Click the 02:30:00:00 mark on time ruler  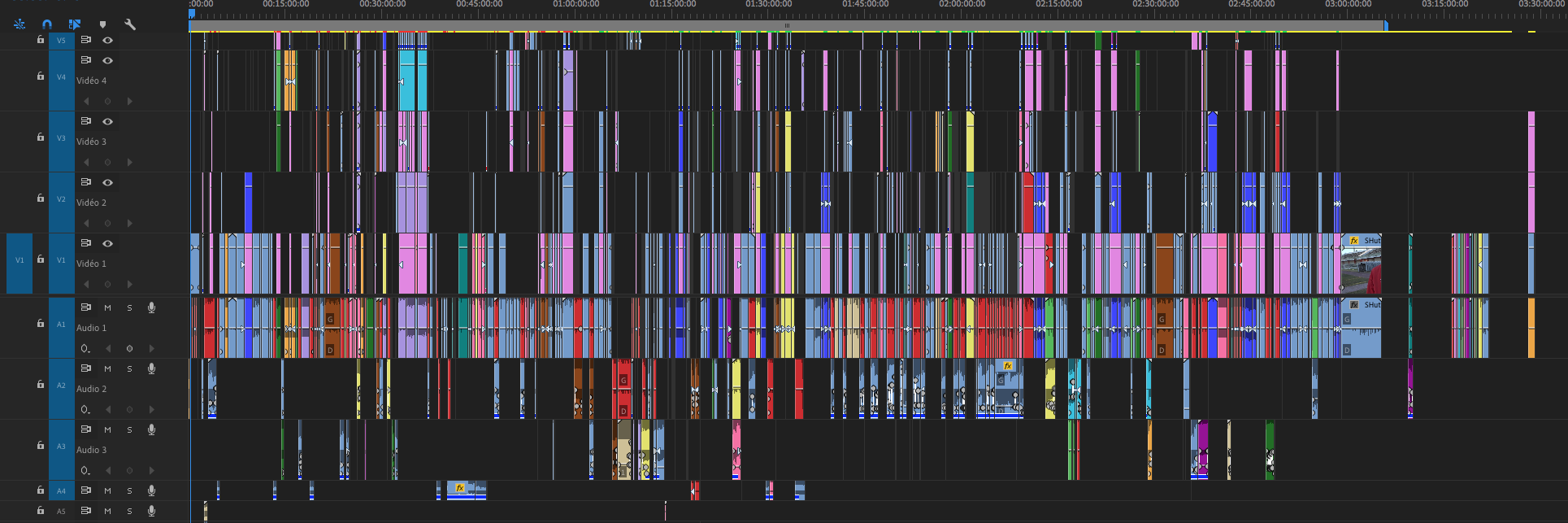click(1155, 4)
